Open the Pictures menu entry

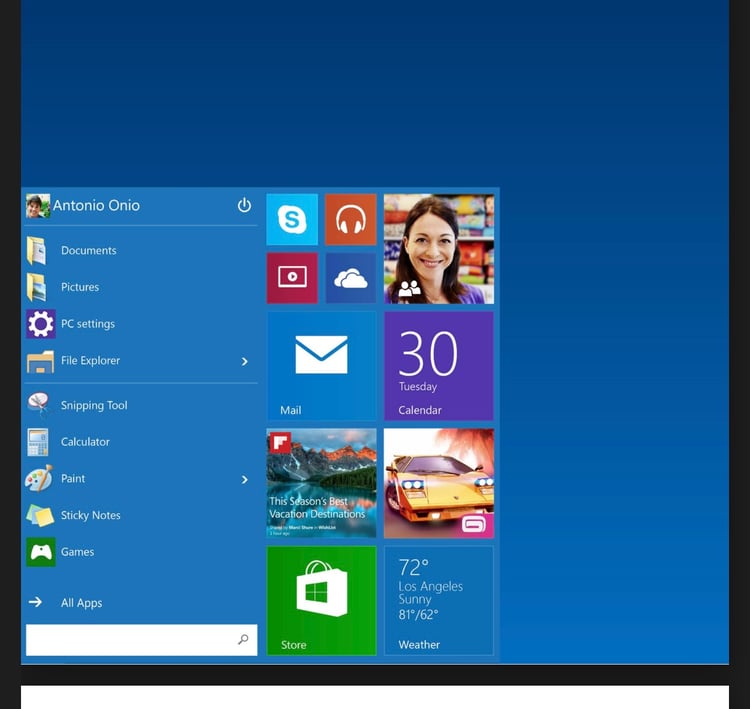click(x=141, y=287)
